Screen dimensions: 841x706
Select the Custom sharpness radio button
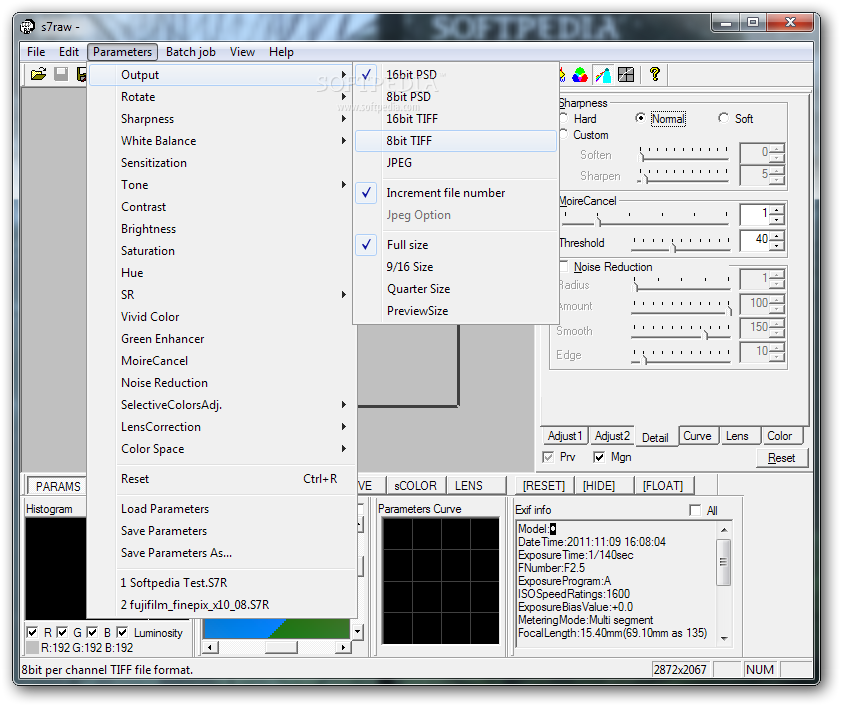tap(563, 134)
